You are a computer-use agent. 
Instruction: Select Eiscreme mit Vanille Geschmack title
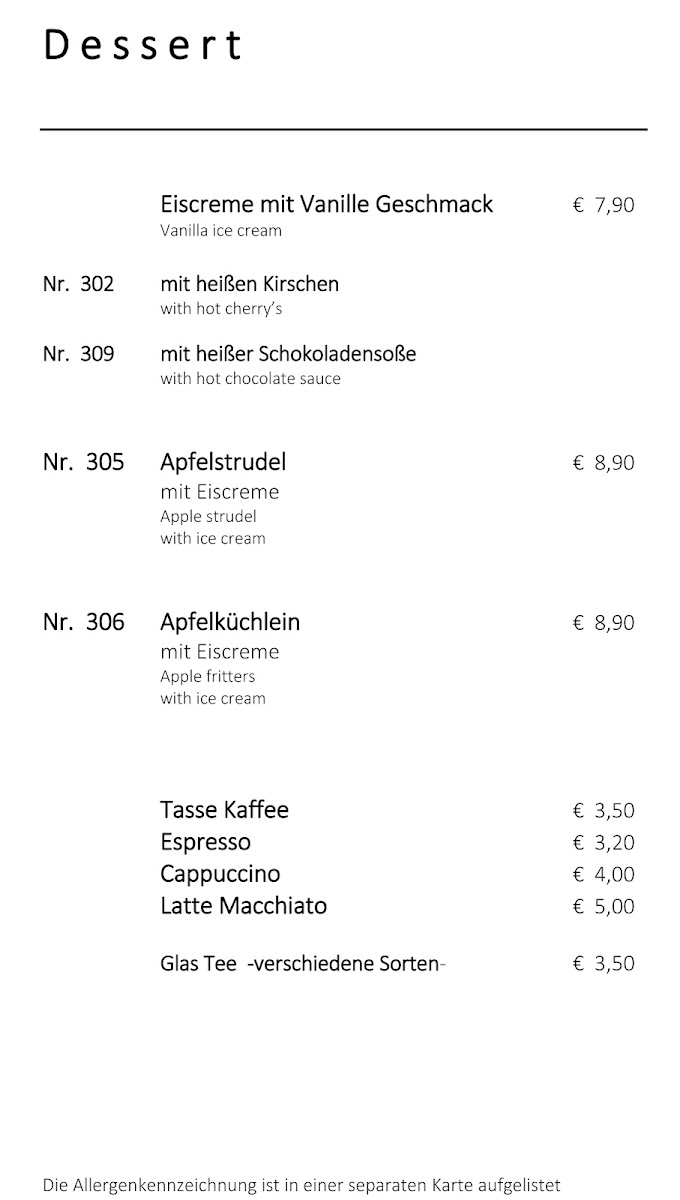click(x=326, y=205)
